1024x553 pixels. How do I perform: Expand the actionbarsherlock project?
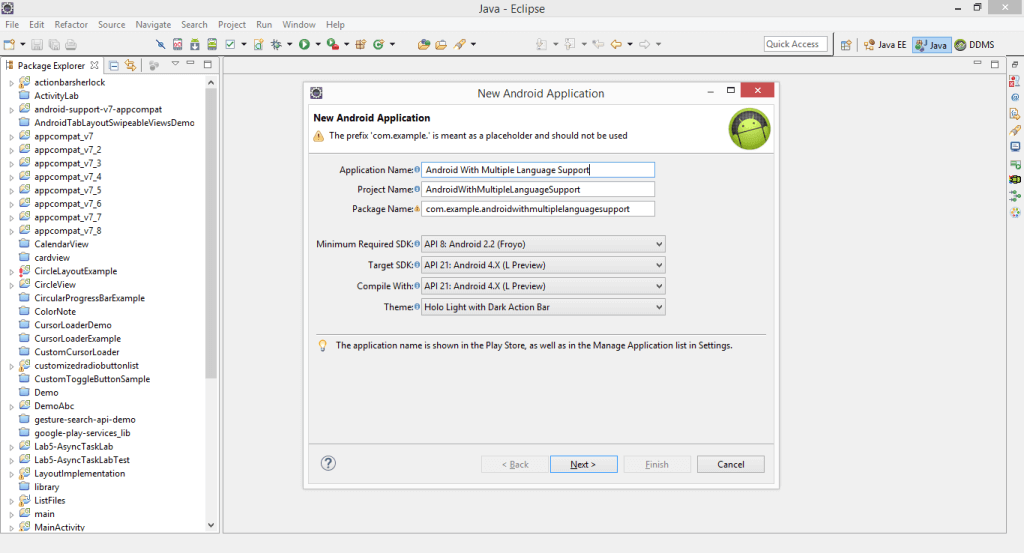(x=11, y=83)
